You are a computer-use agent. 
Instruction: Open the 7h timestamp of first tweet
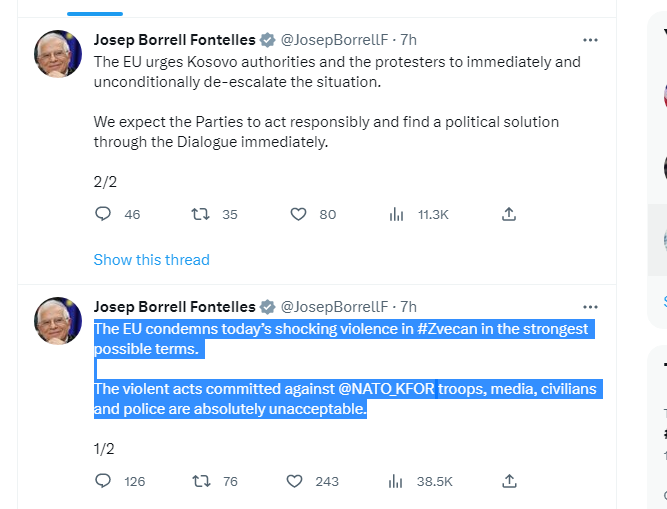click(408, 40)
